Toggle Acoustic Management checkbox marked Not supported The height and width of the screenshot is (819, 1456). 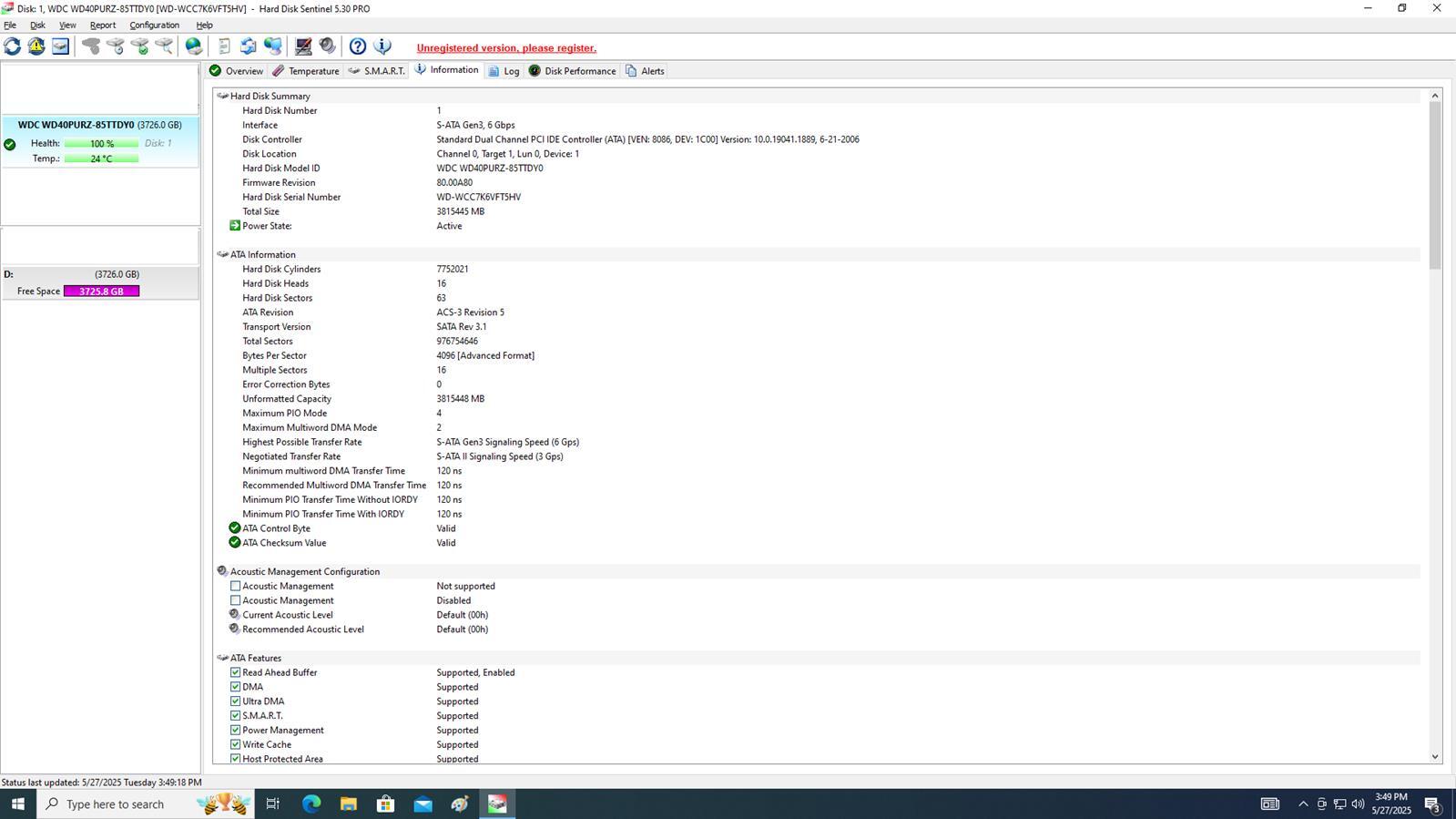tap(236, 587)
